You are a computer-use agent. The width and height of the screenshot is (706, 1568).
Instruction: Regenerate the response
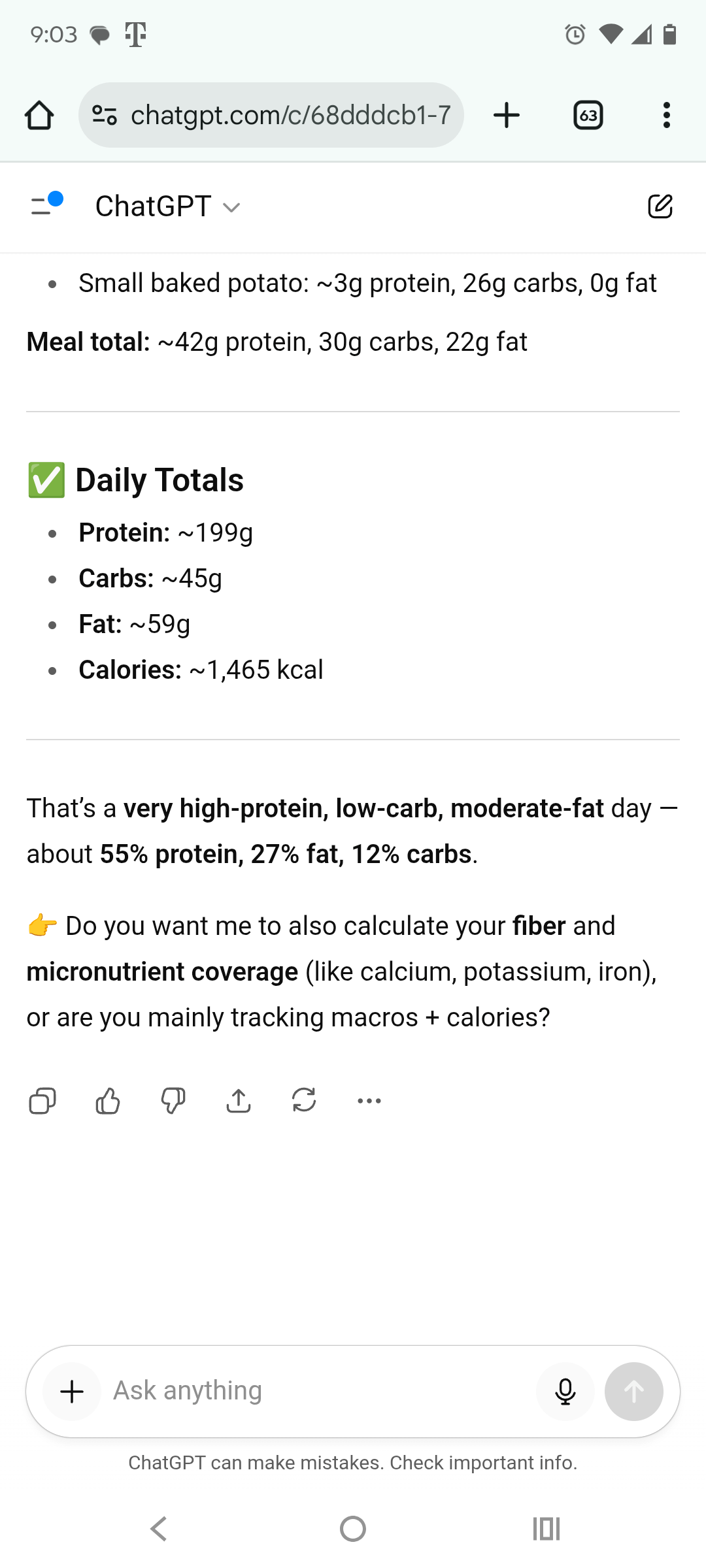pos(304,1101)
